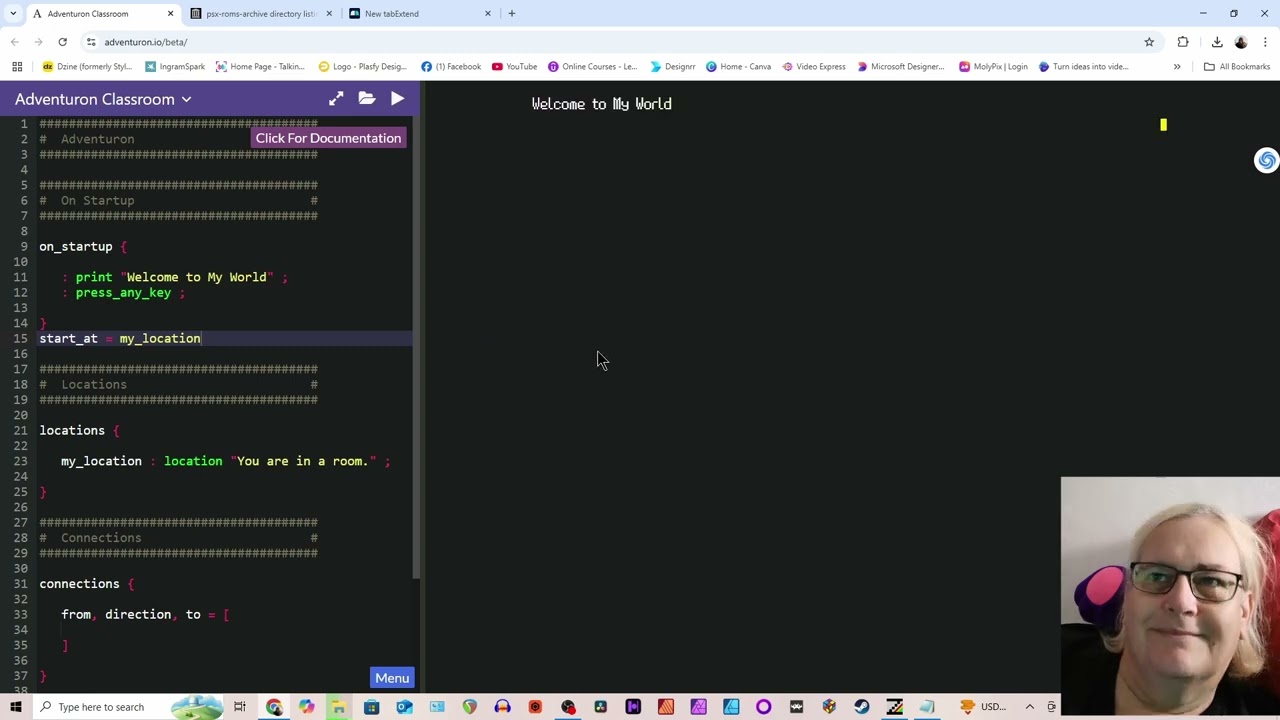Open the All Bookmarks folder

pos(1237,67)
